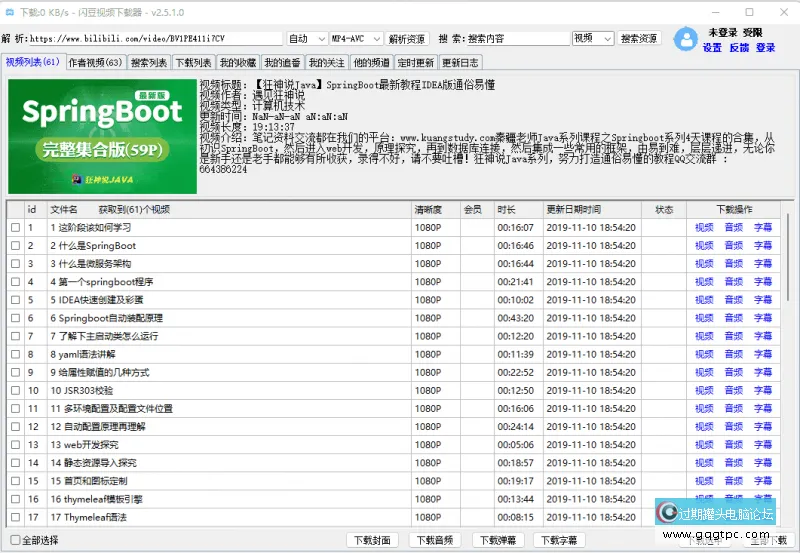800x553 pixels.
Task: Switch to 作者视频(63) tab
Action: pyautogui.click(x=95, y=63)
